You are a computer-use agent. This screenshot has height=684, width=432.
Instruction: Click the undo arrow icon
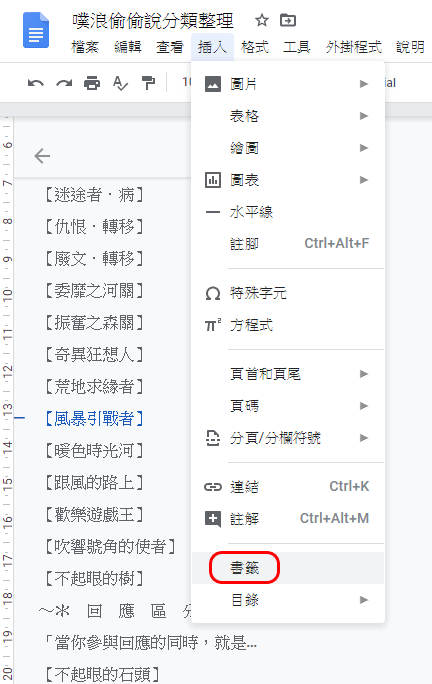[36, 83]
